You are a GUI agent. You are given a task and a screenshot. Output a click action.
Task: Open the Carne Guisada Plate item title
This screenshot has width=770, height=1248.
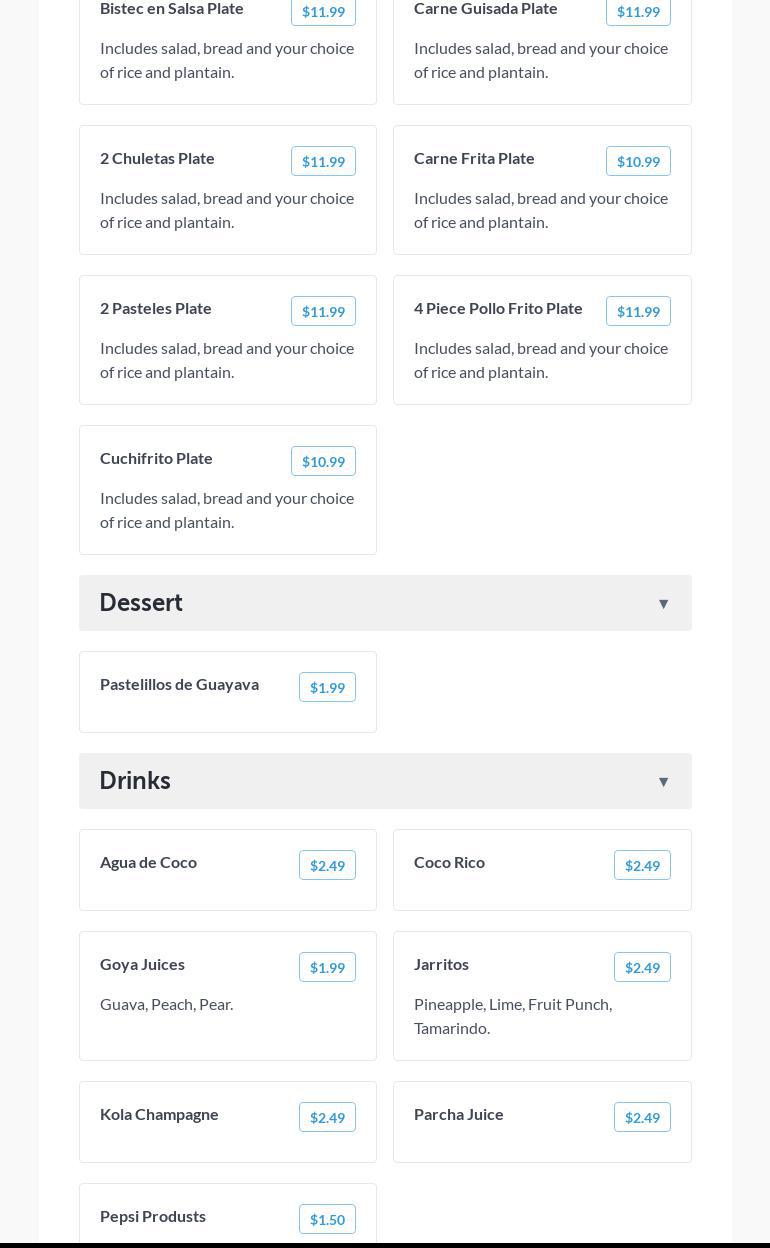486,9
